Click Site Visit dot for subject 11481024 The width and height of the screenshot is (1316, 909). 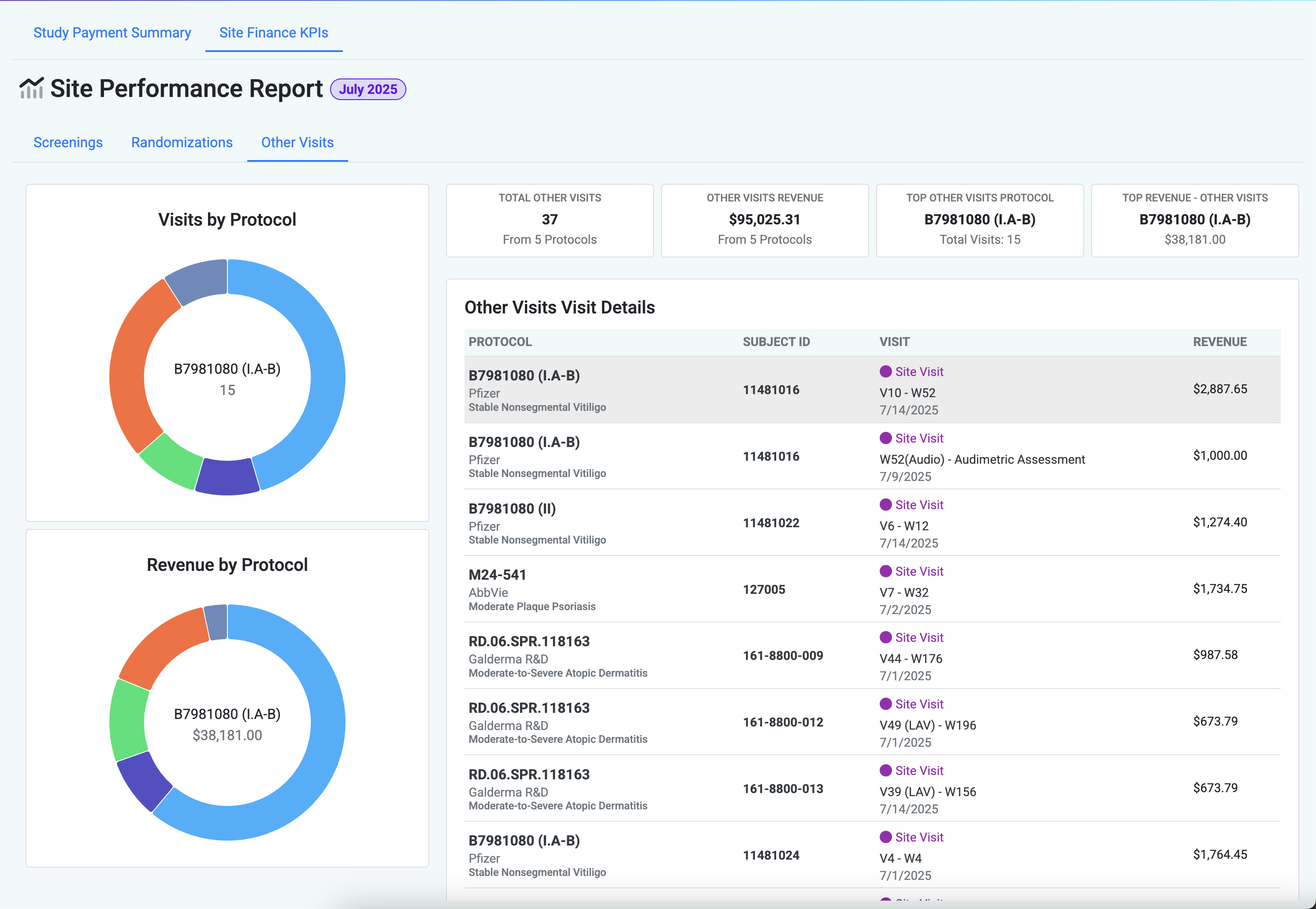point(885,837)
